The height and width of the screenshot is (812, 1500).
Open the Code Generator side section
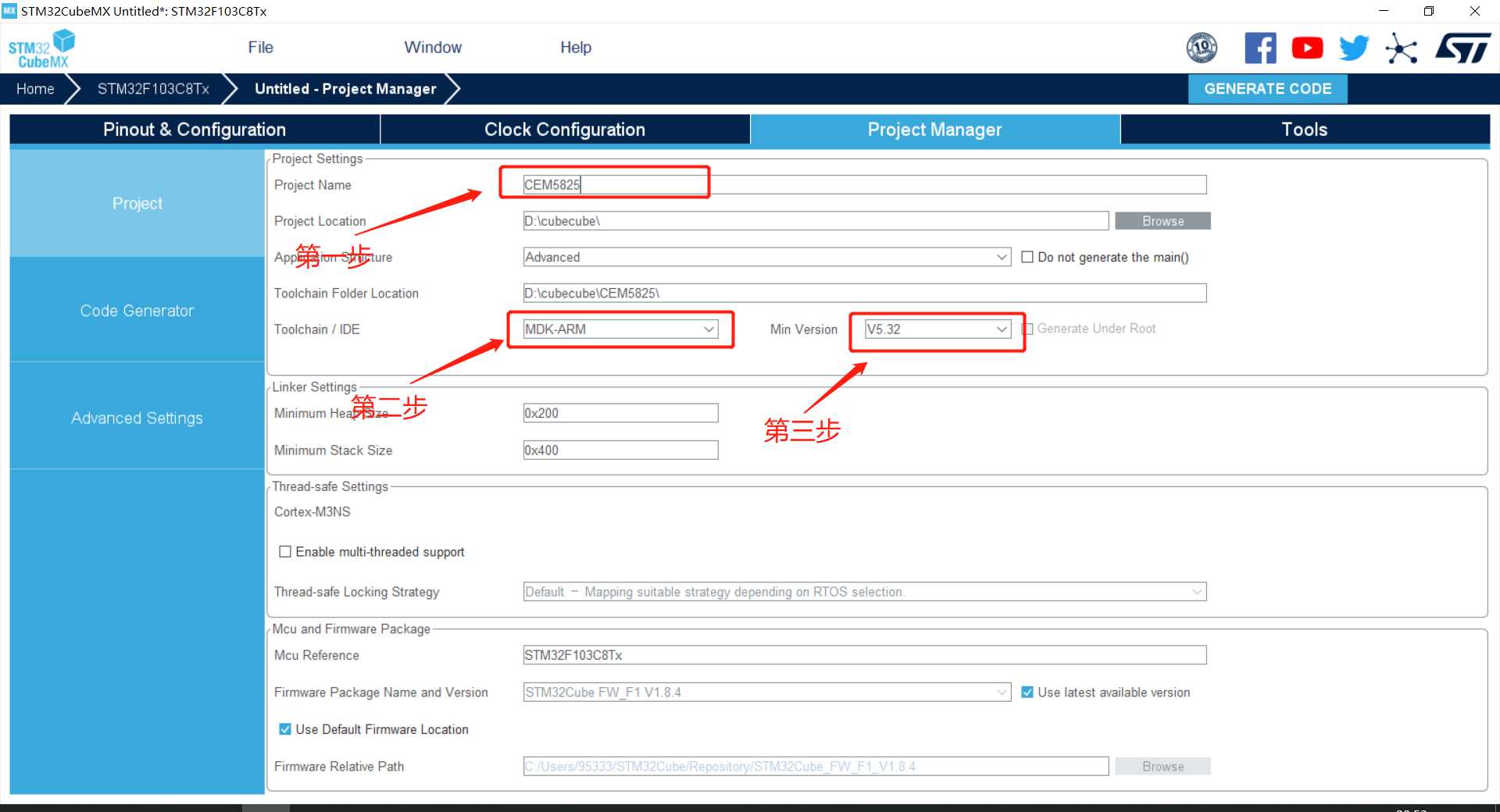pos(137,311)
